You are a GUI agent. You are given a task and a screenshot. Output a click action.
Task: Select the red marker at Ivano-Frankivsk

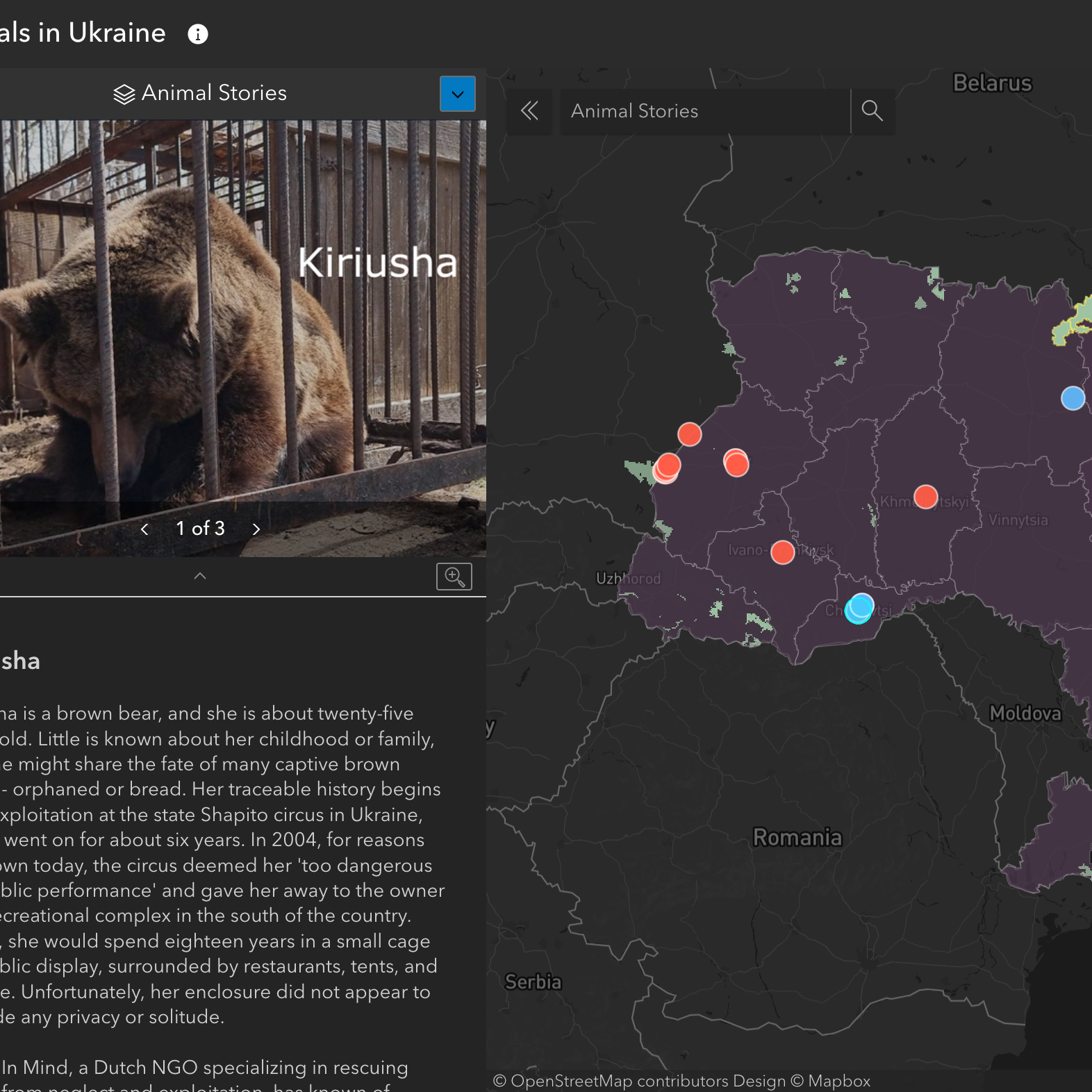783,552
